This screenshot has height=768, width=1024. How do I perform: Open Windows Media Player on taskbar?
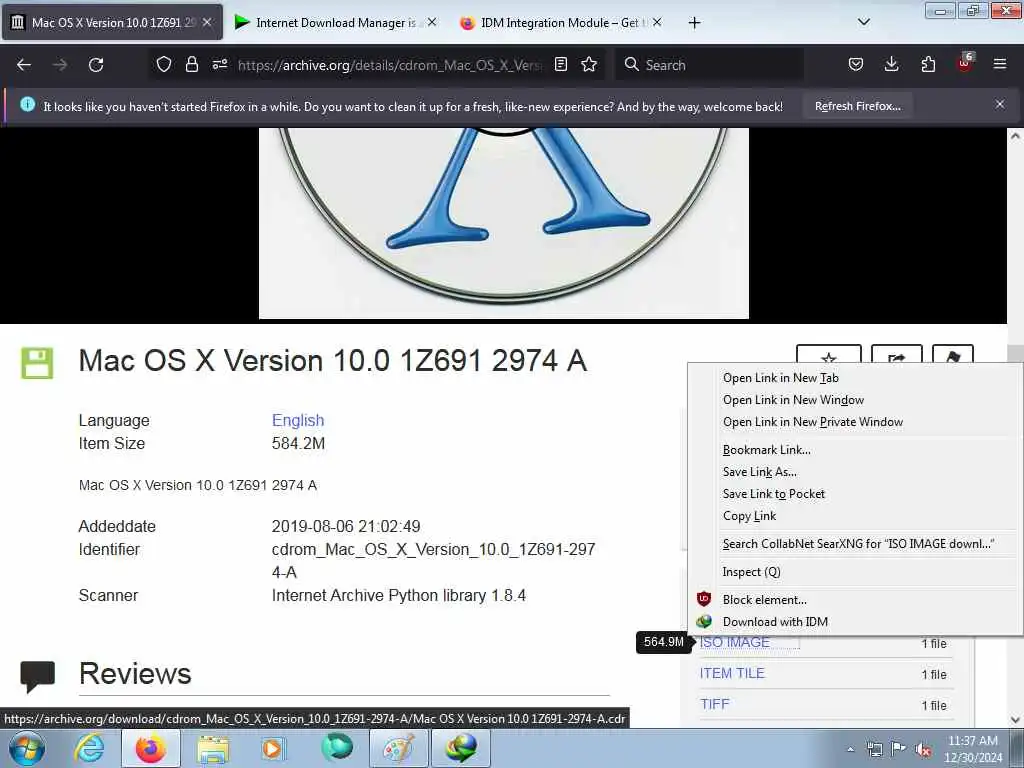(x=272, y=749)
